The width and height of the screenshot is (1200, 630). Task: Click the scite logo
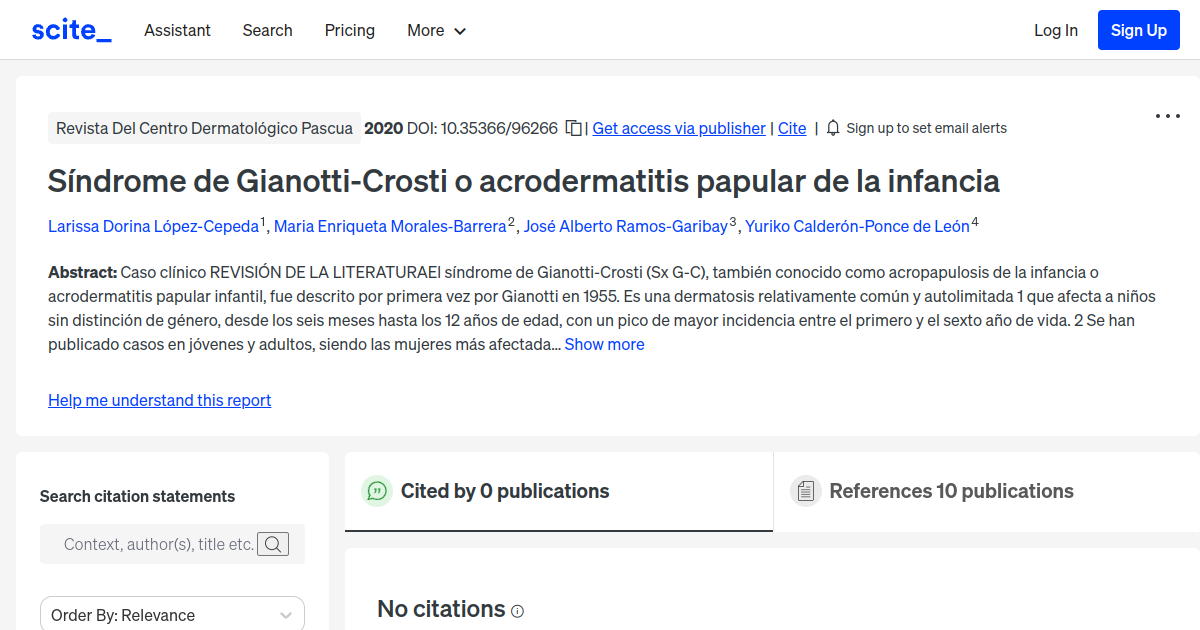pos(70,29)
